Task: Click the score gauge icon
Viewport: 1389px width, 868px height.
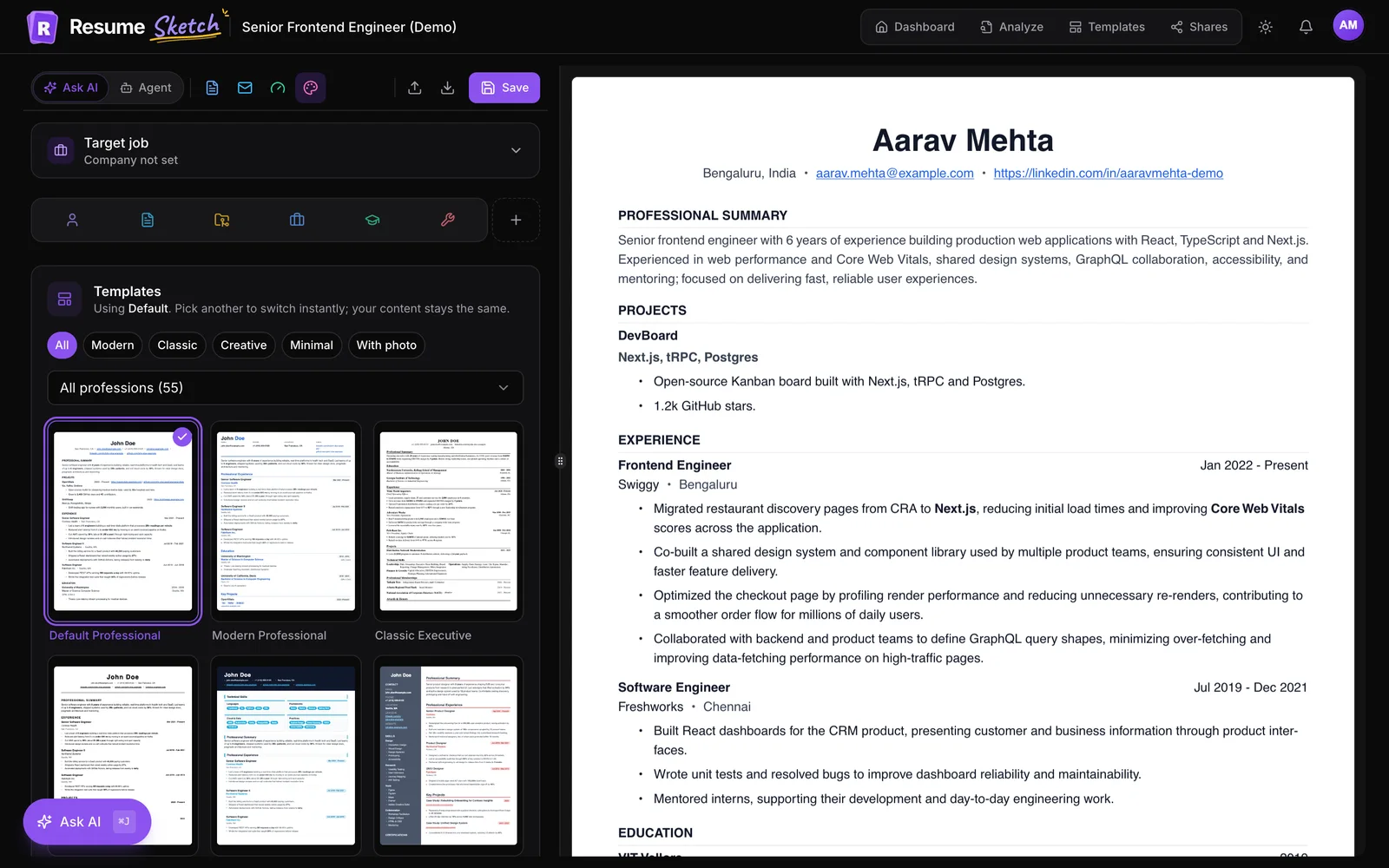Action: click(x=278, y=88)
